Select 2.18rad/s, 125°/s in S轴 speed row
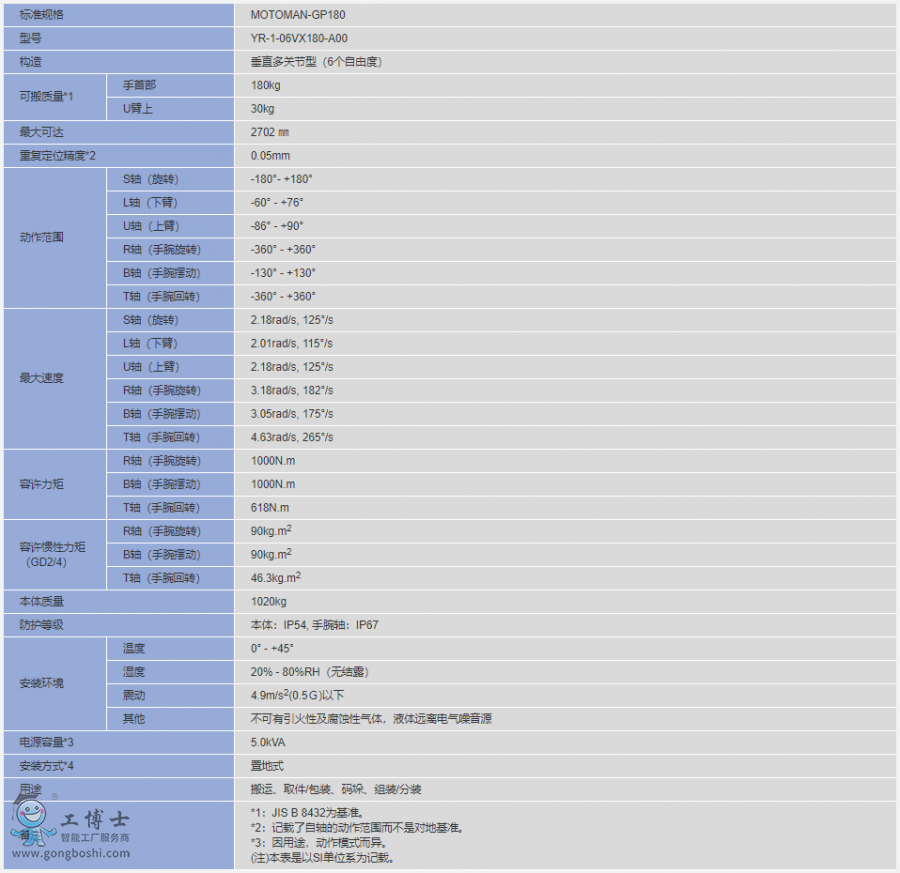This screenshot has width=900, height=873. pos(292,320)
